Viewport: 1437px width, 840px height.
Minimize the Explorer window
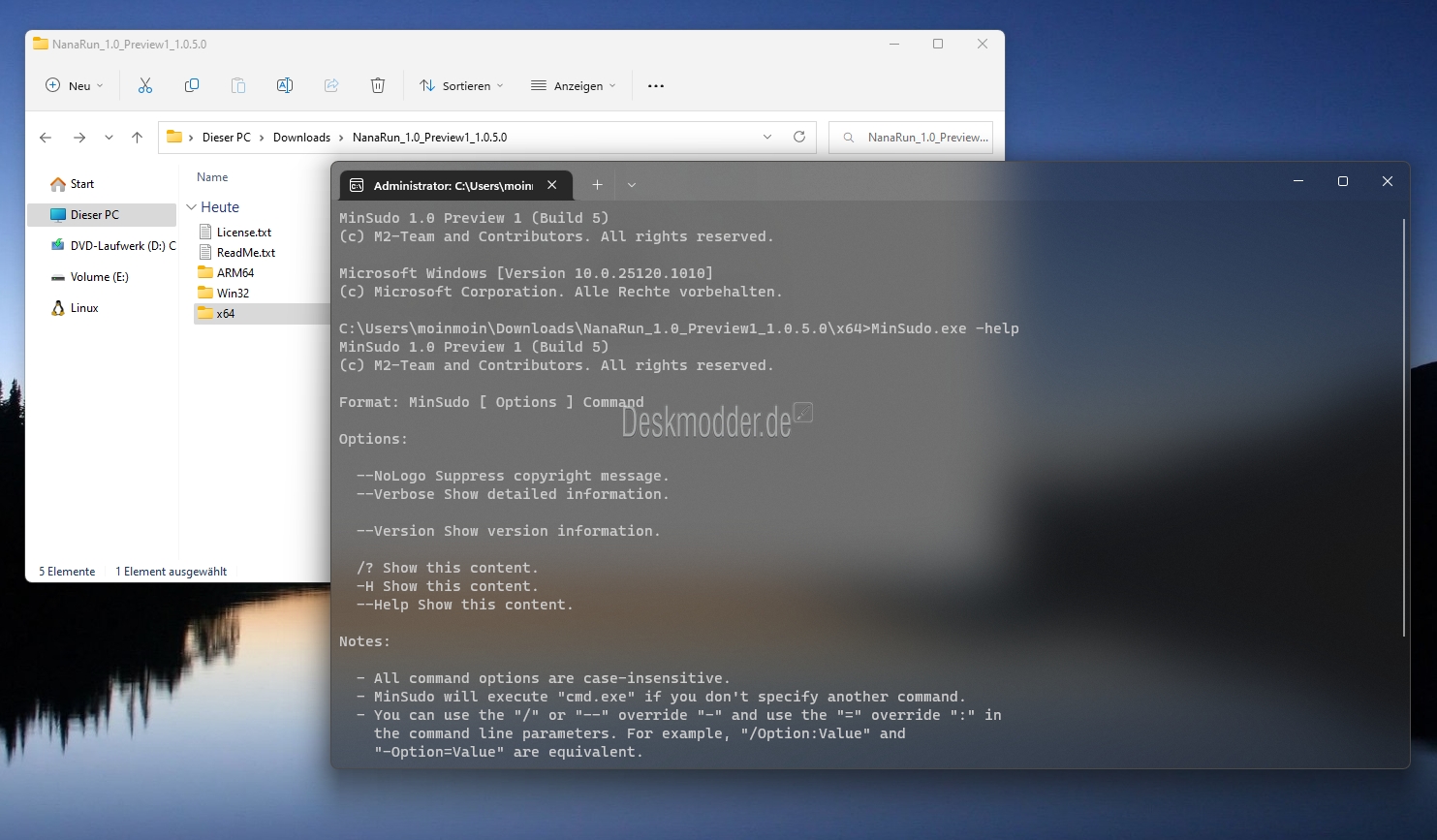coord(894,44)
